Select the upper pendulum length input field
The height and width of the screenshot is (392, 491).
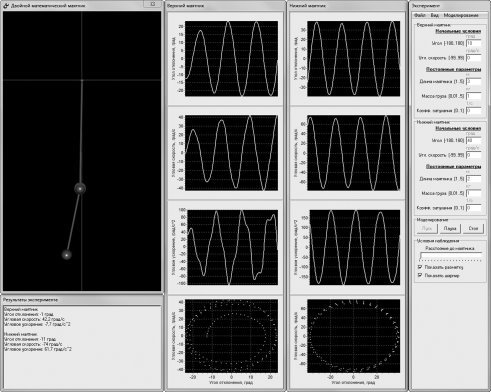[x=473, y=82]
